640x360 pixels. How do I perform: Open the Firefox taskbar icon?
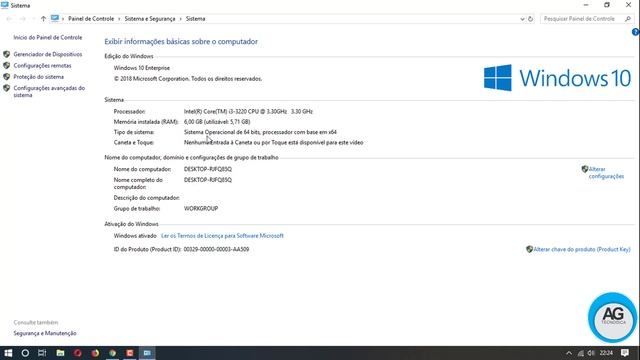point(95,353)
